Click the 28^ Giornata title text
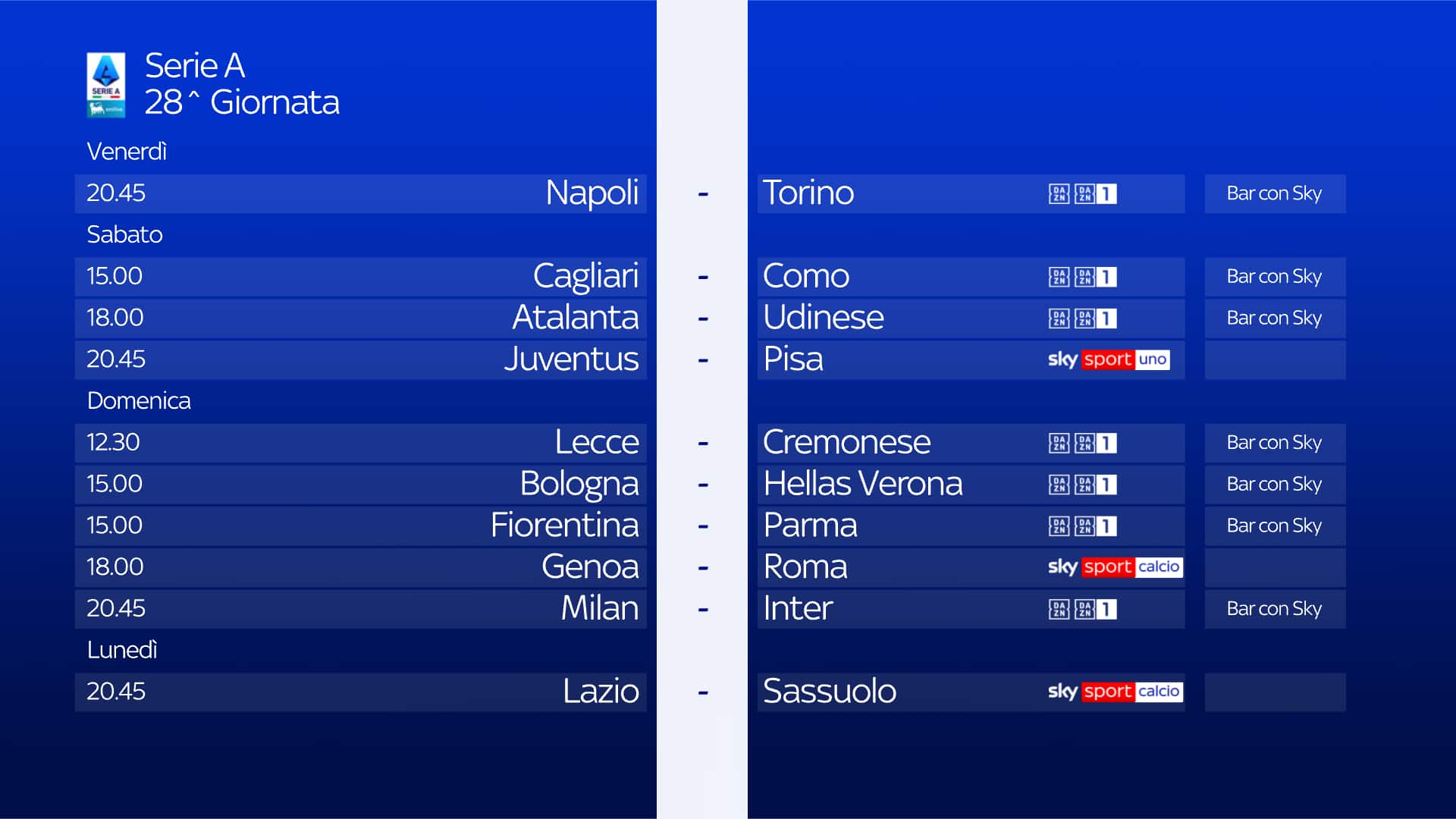 click(x=242, y=102)
